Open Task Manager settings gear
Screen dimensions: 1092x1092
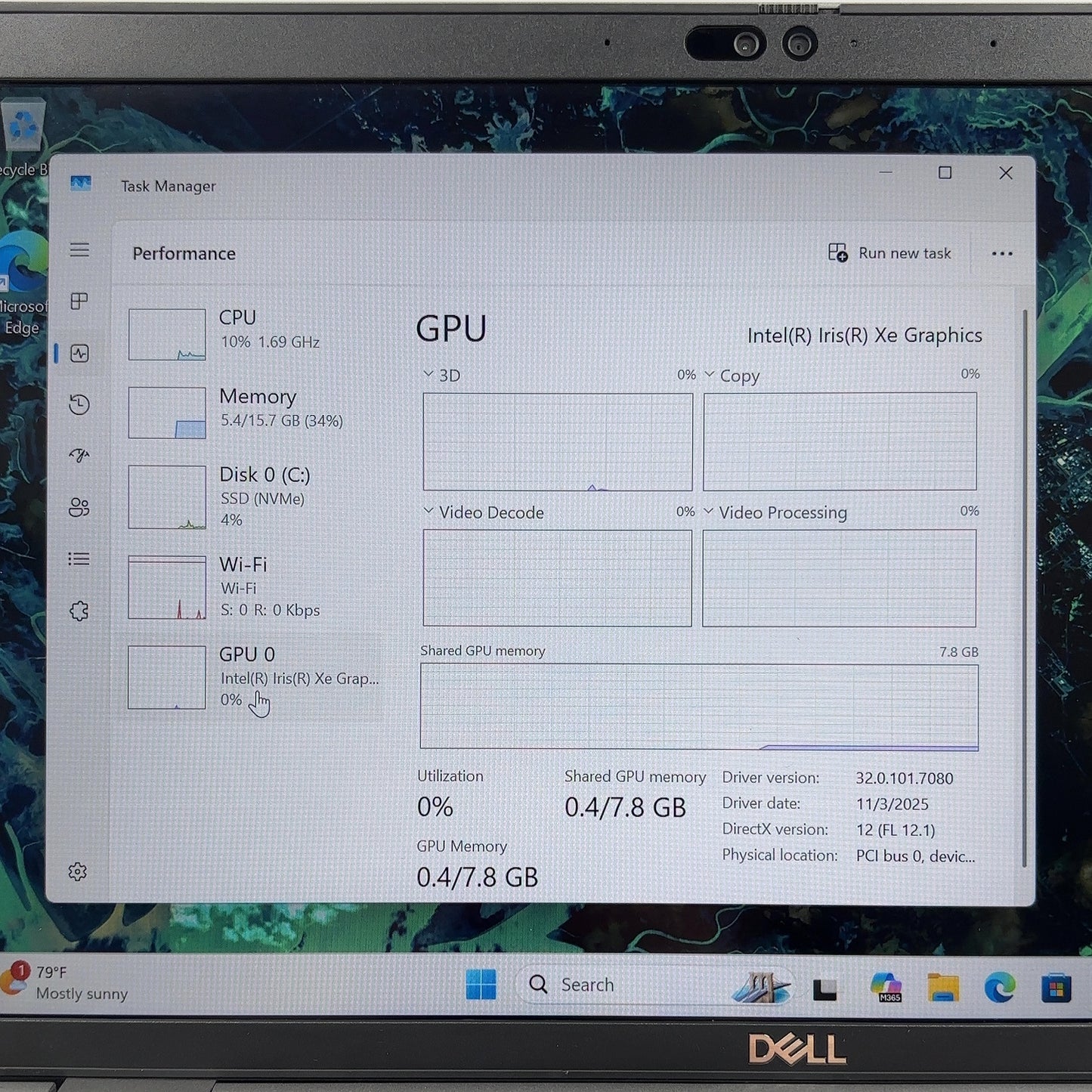tap(78, 872)
